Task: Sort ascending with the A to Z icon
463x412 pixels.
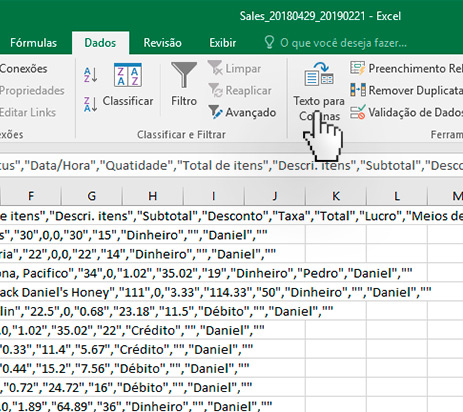Action: [x=91, y=75]
